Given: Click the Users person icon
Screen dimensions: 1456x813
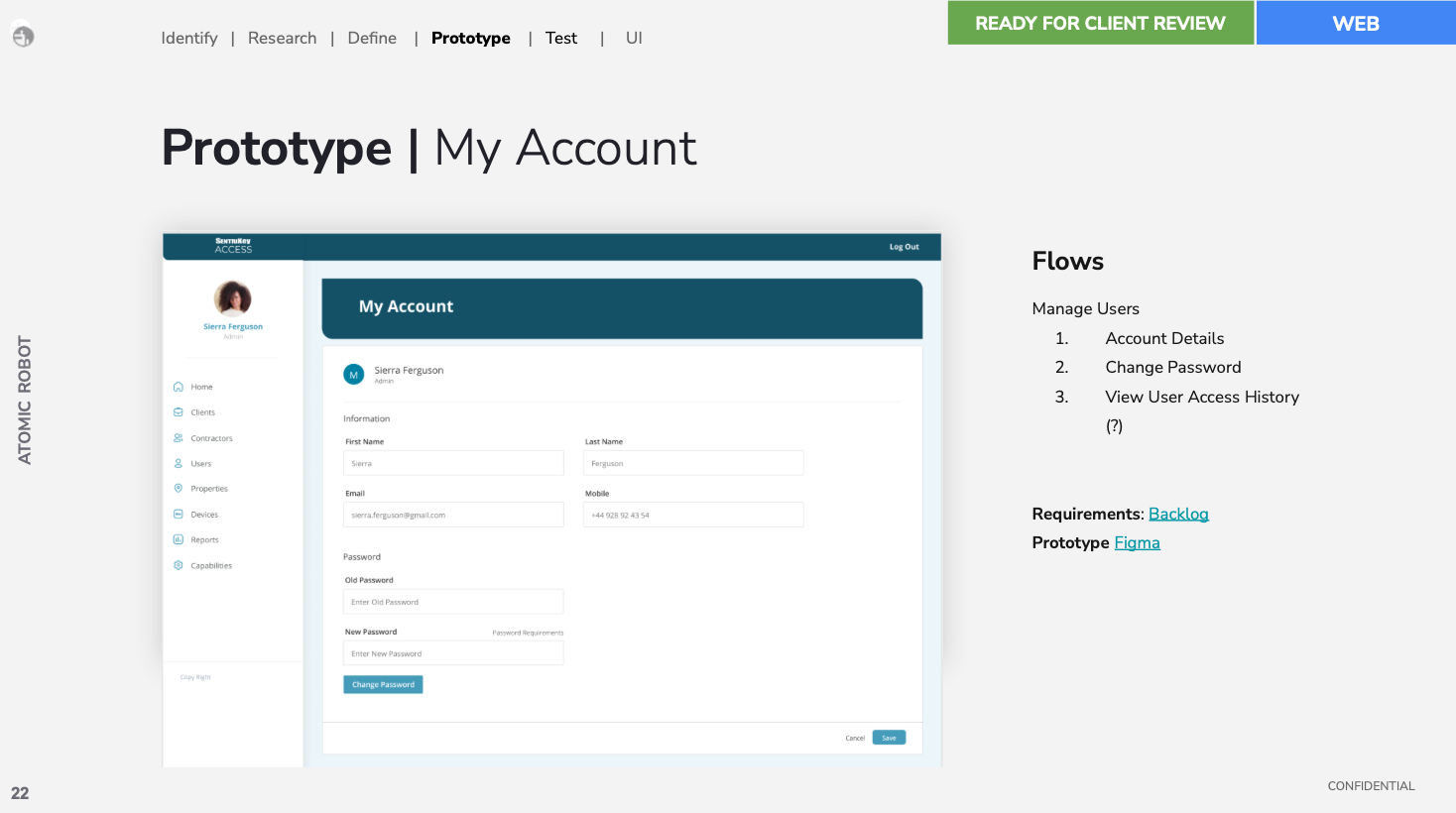Looking at the screenshot, I should click(x=179, y=463).
